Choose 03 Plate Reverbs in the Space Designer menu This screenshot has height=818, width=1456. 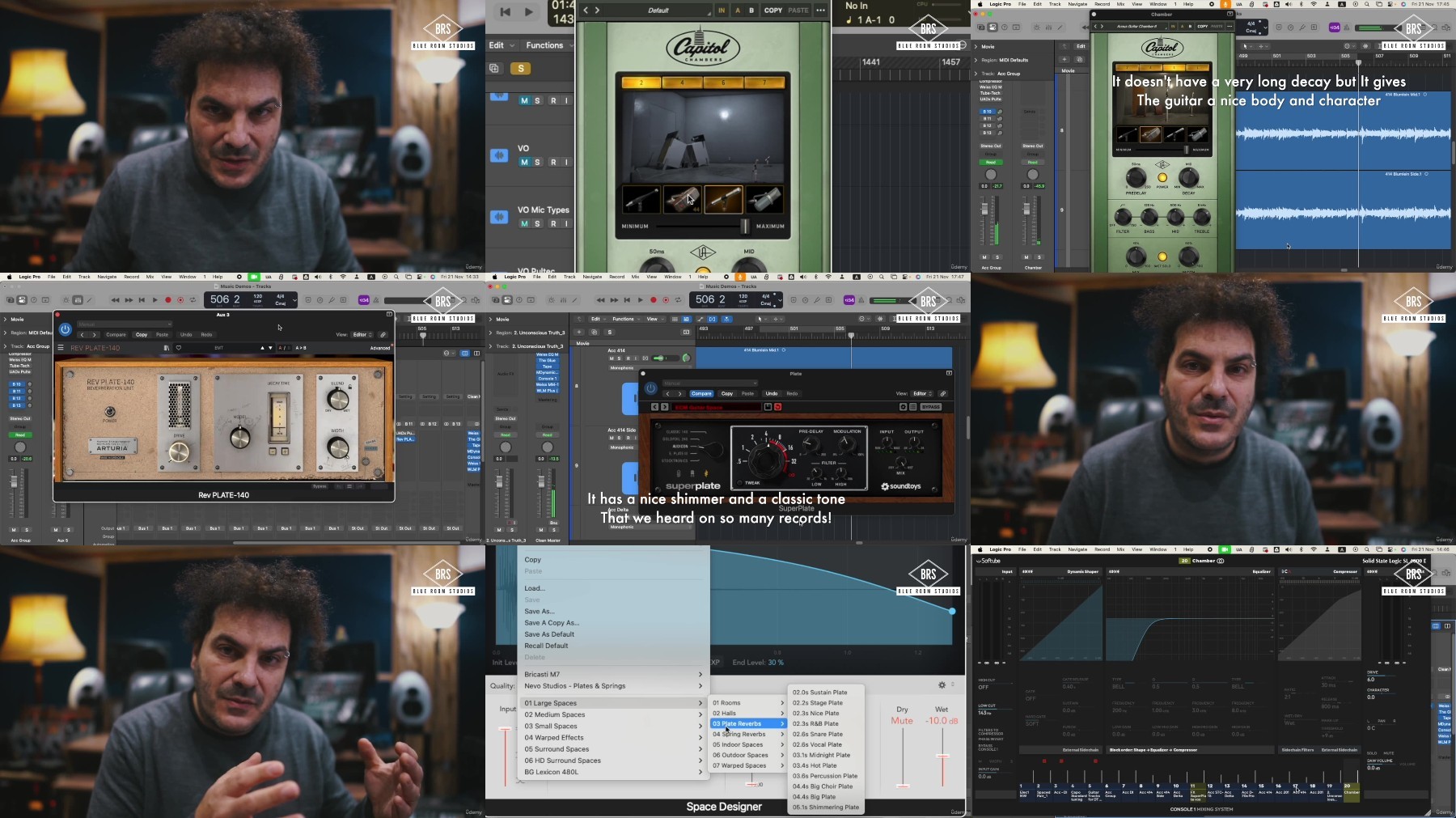[x=748, y=723]
